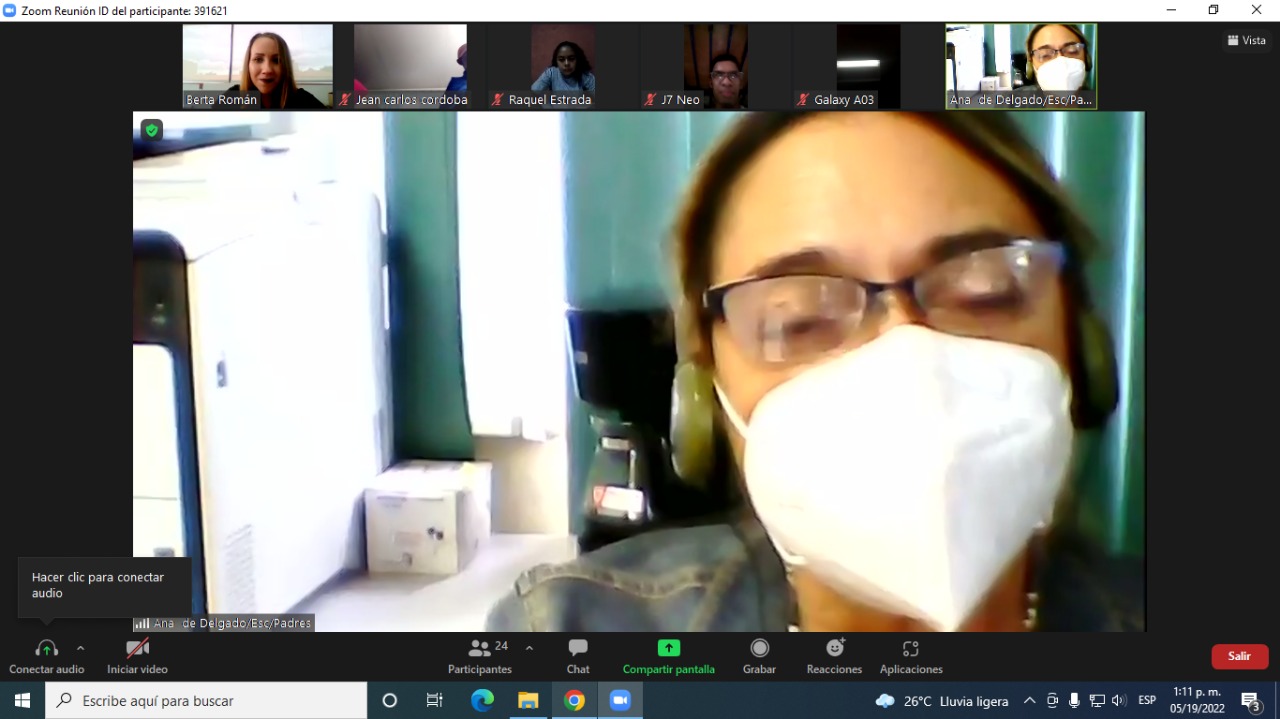The width and height of the screenshot is (1280, 719).
Task: Click the Compartir pantalla icon
Action: [669, 648]
